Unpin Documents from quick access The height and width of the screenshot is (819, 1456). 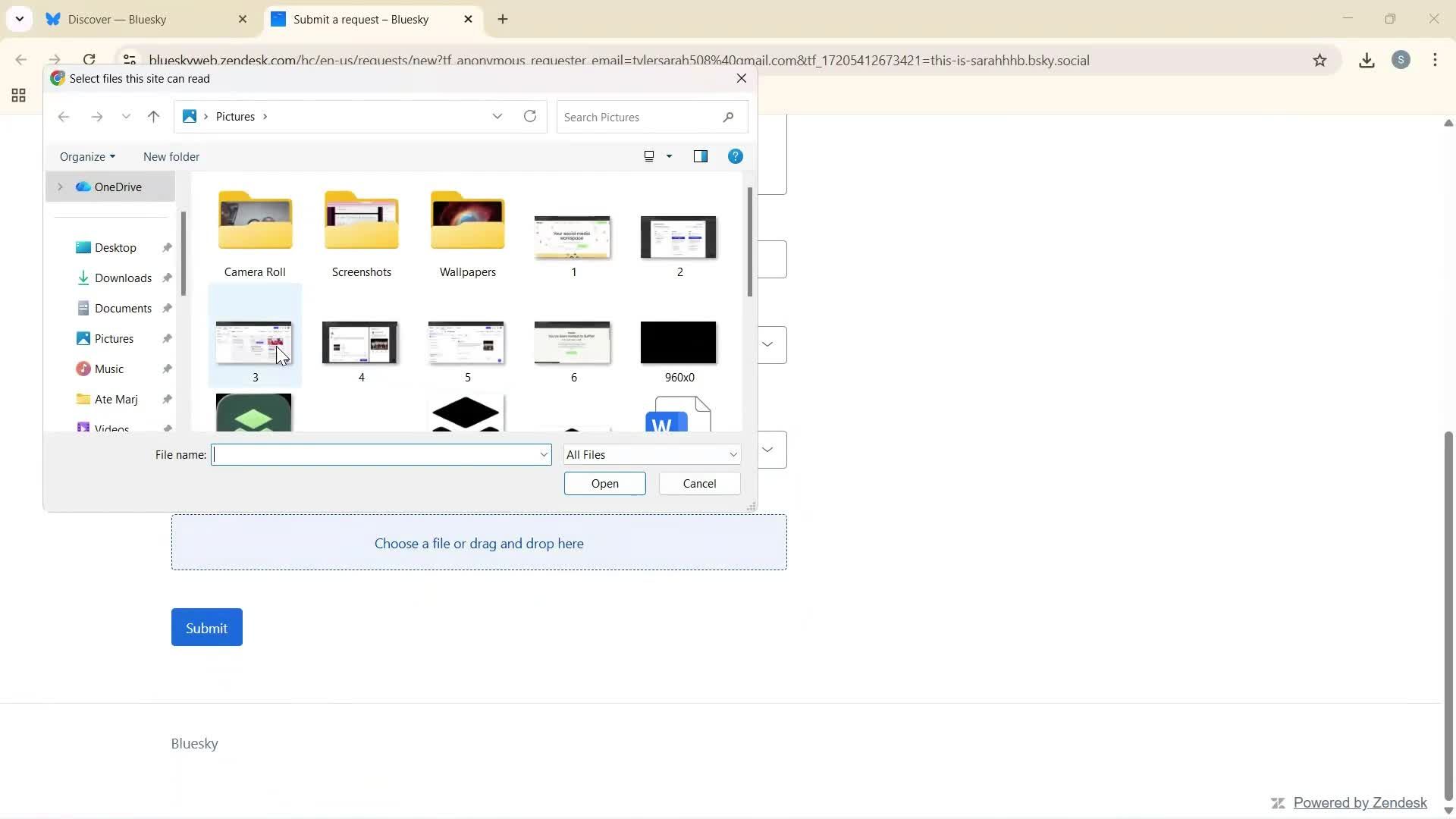tap(166, 308)
